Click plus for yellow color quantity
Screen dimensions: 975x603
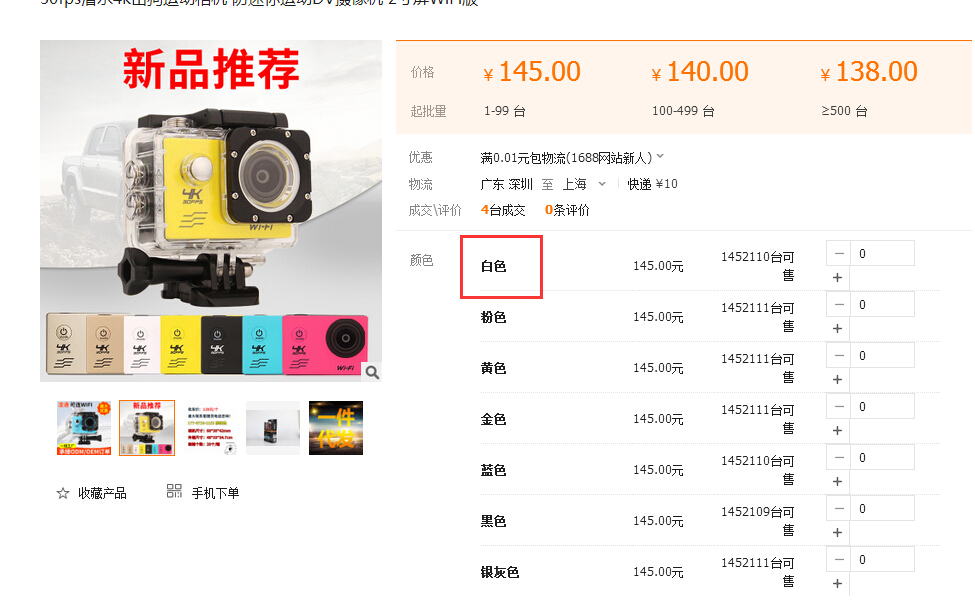pos(838,380)
